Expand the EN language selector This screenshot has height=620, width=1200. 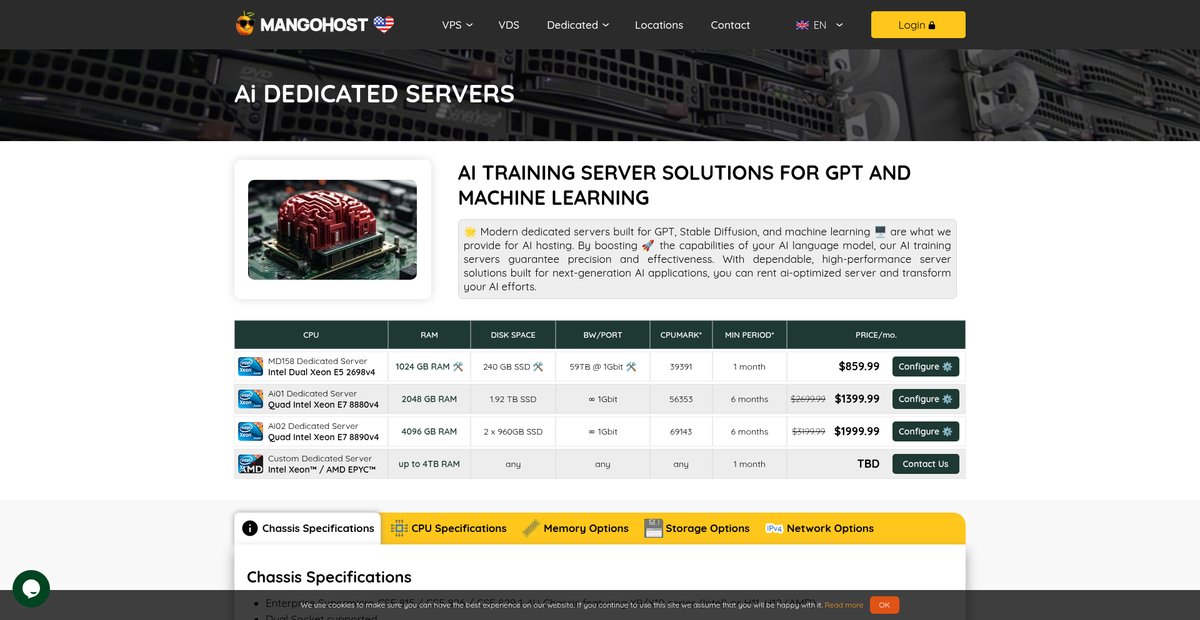click(x=819, y=25)
